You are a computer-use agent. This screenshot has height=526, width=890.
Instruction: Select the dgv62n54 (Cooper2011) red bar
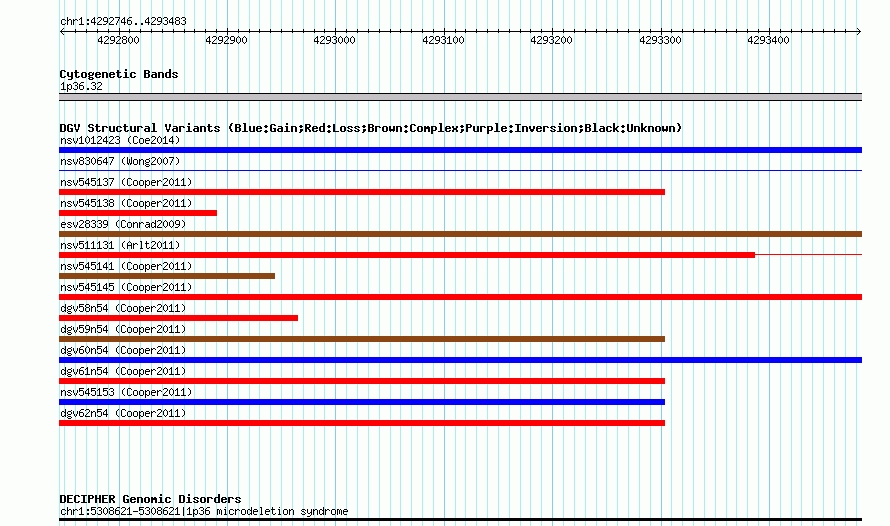pos(362,423)
